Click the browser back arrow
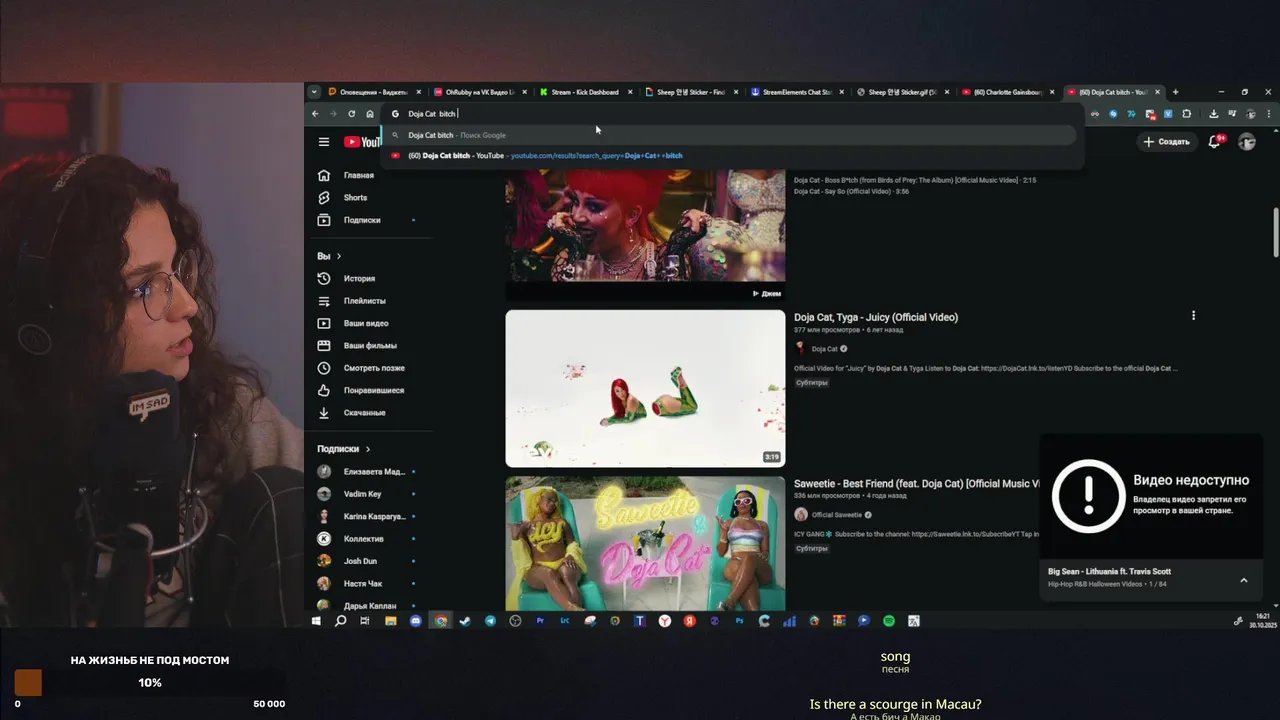The image size is (1280, 720). click(x=315, y=114)
